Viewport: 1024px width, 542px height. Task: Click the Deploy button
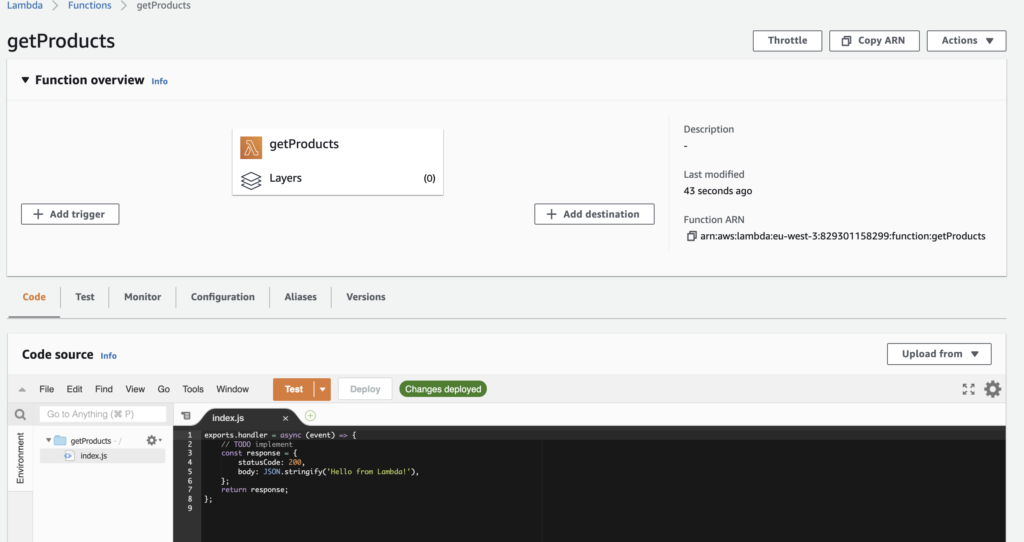click(365, 389)
